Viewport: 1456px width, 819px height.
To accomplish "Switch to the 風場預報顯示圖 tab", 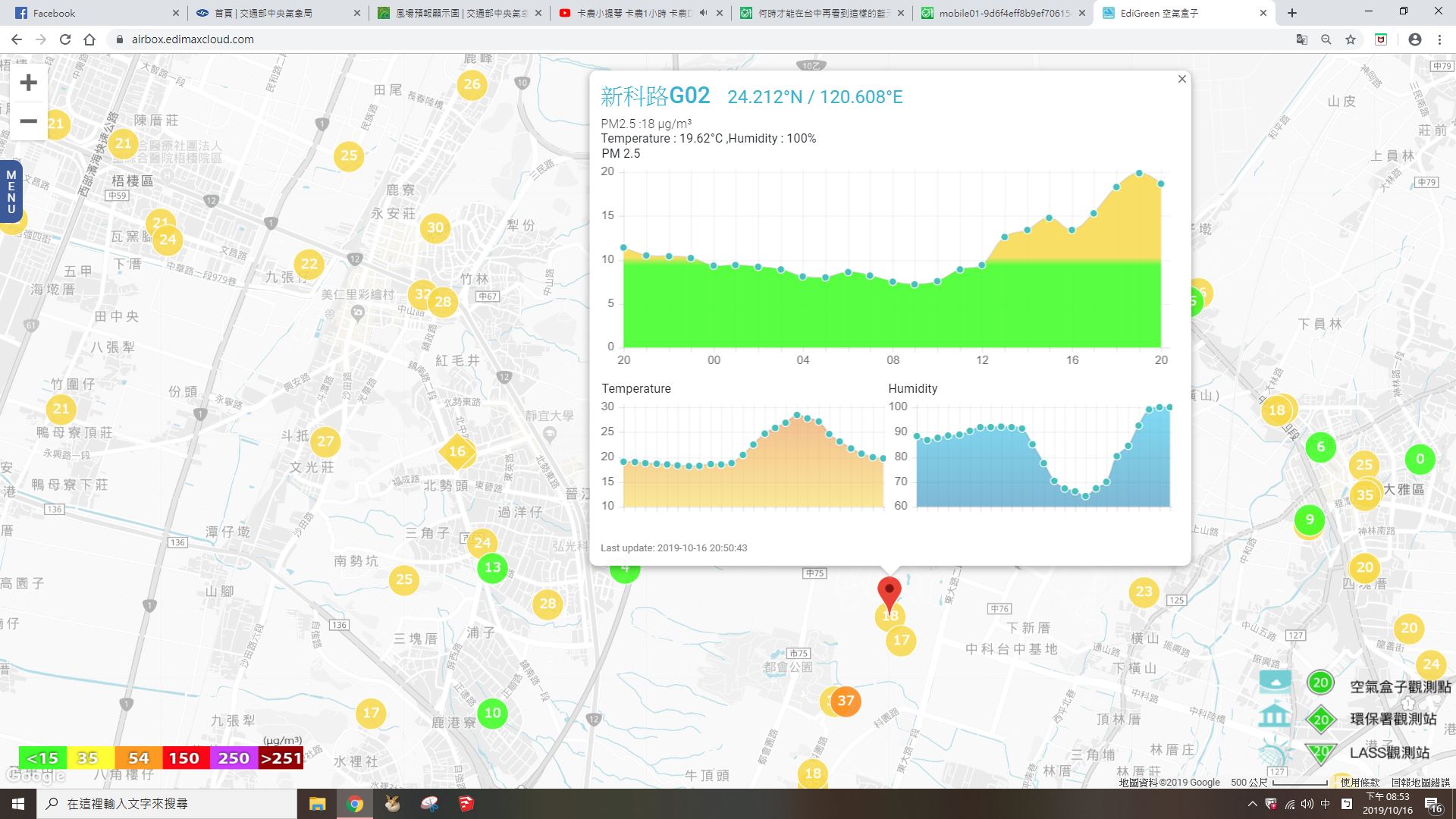I will [x=460, y=13].
